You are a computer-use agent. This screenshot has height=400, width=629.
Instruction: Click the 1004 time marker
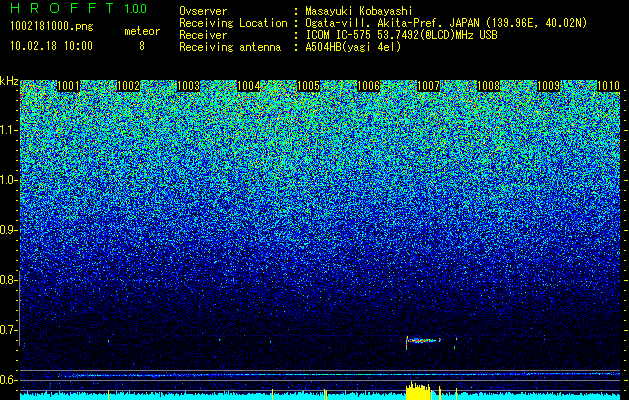click(248, 86)
